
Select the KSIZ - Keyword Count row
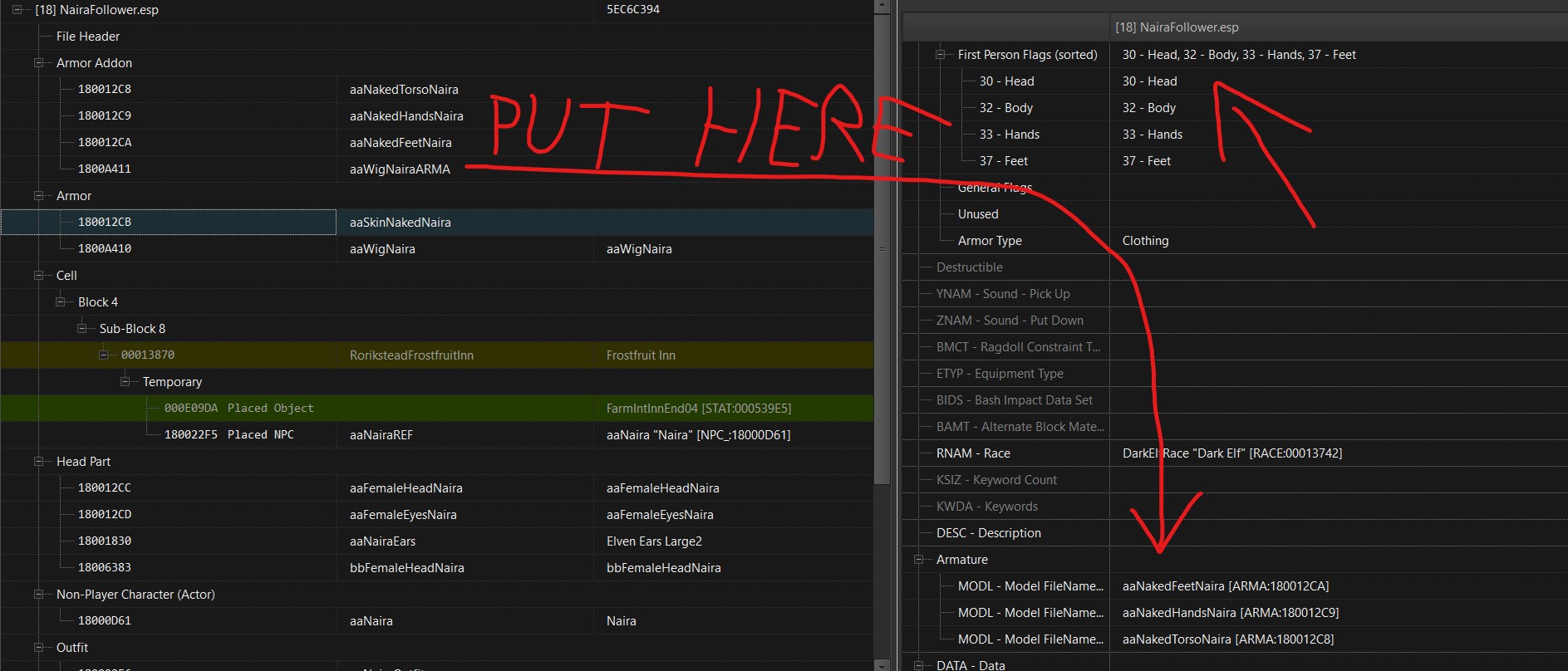pos(996,480)
